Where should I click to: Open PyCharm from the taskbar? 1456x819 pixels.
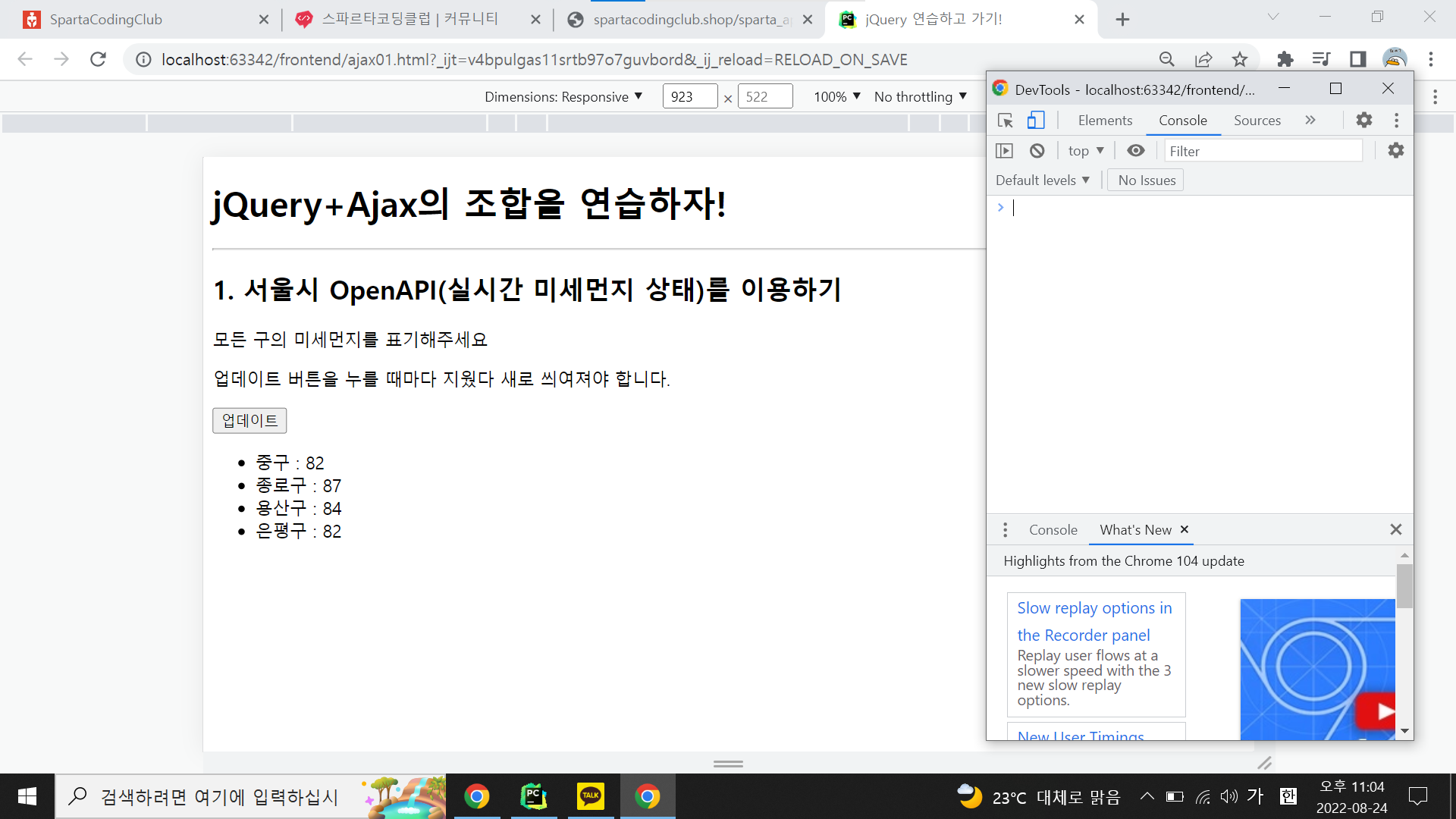[x=534, y=796]
